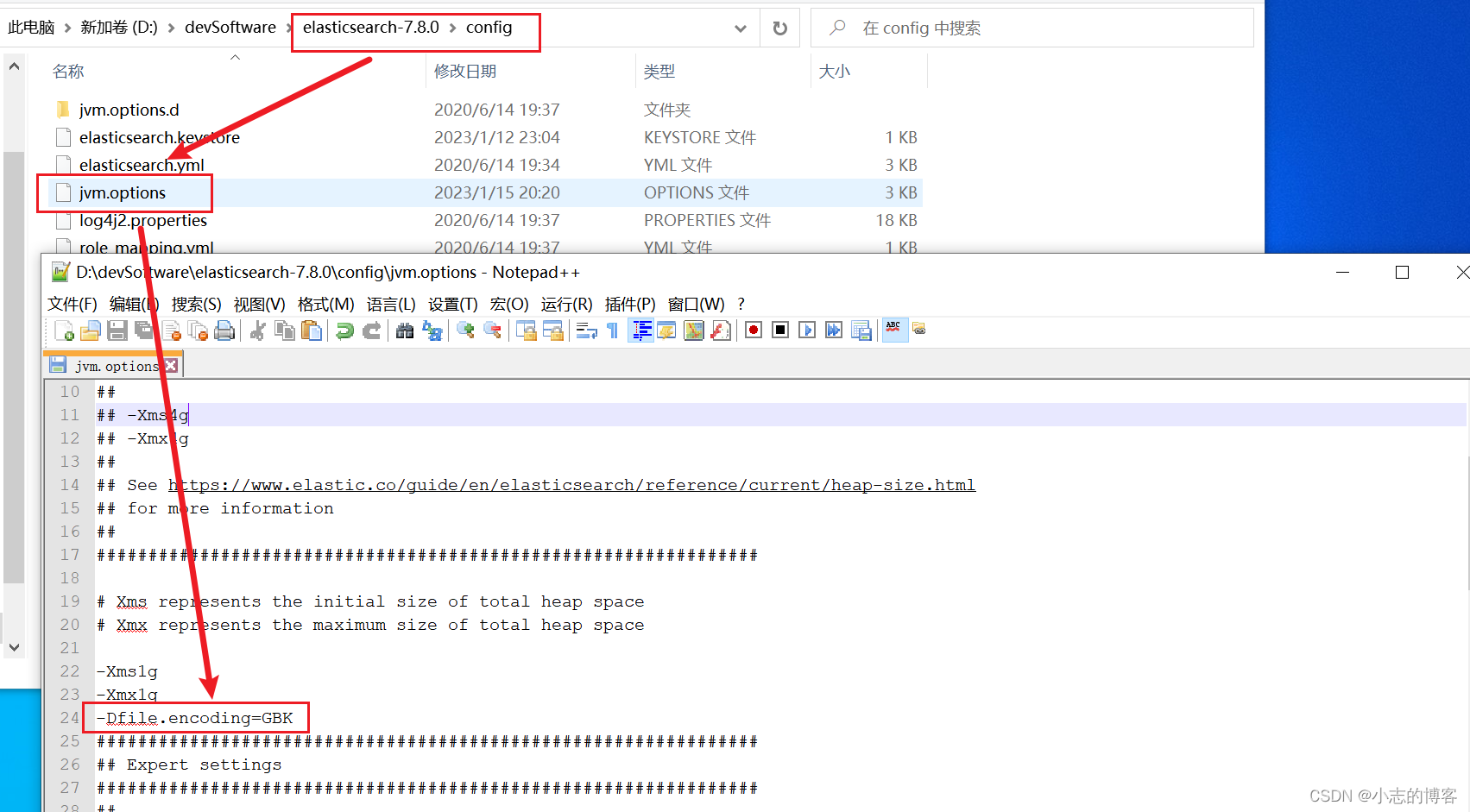The image size is (1470, 812).
Task: Open the 插件(P) menu
Action: (630, 304)
